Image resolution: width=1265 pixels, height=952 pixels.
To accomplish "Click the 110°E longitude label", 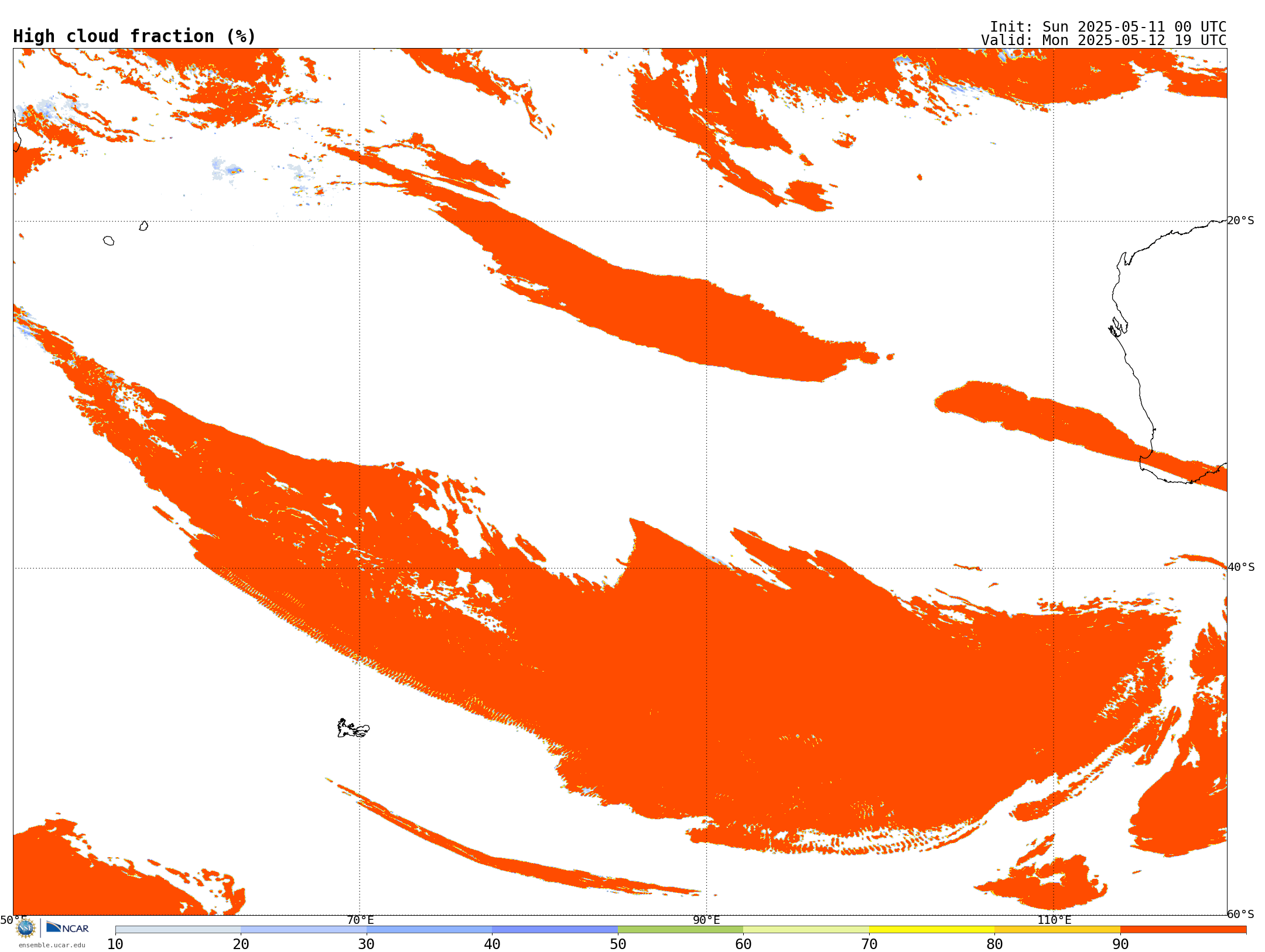I will point(1054,920).
